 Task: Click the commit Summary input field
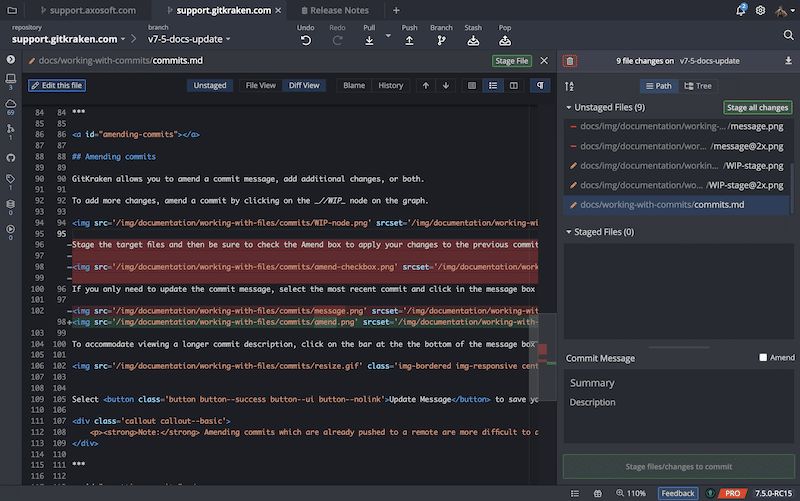click(679, 383)
